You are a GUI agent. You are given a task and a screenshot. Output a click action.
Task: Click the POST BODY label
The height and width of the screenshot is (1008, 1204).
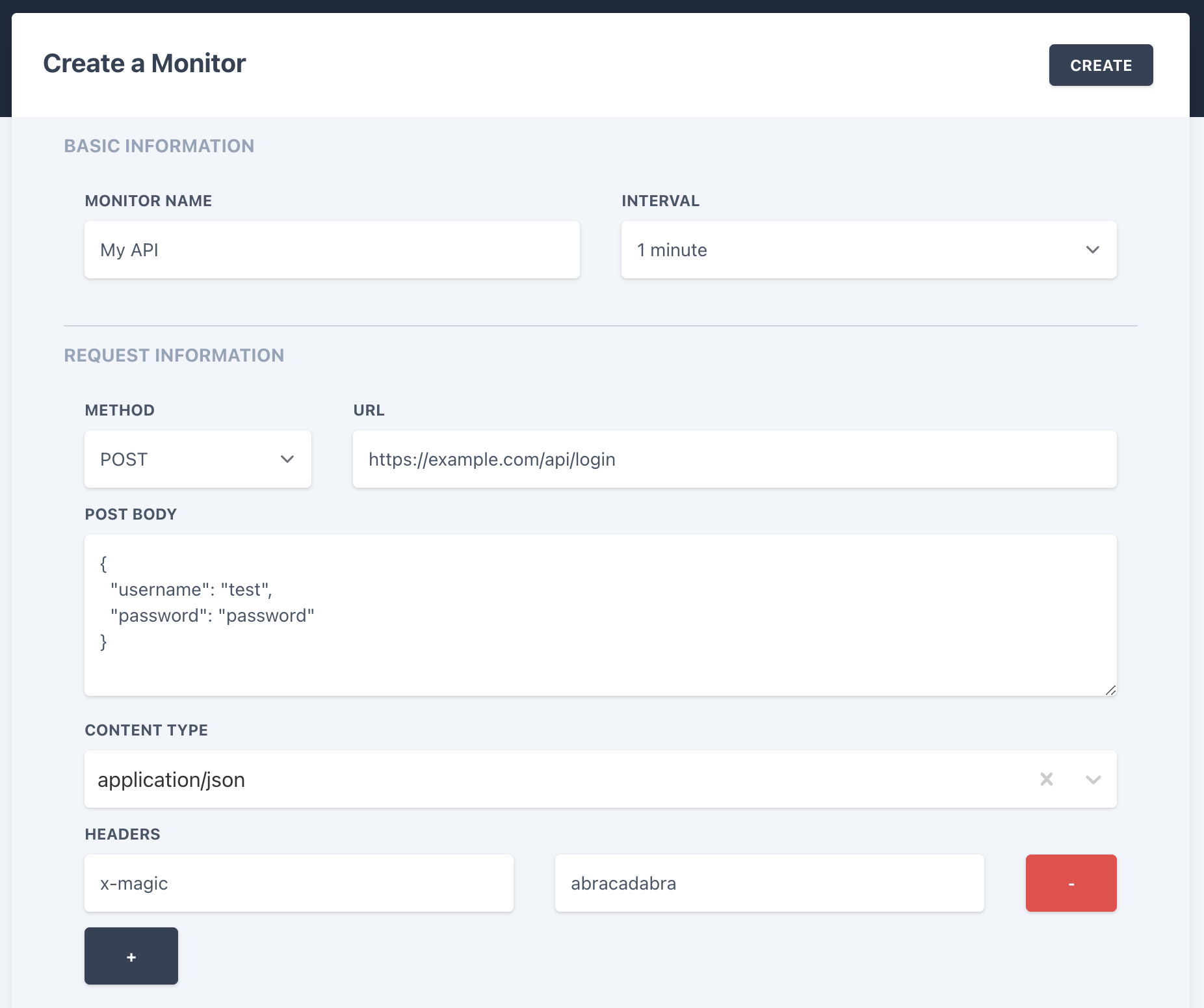[131, 514]
